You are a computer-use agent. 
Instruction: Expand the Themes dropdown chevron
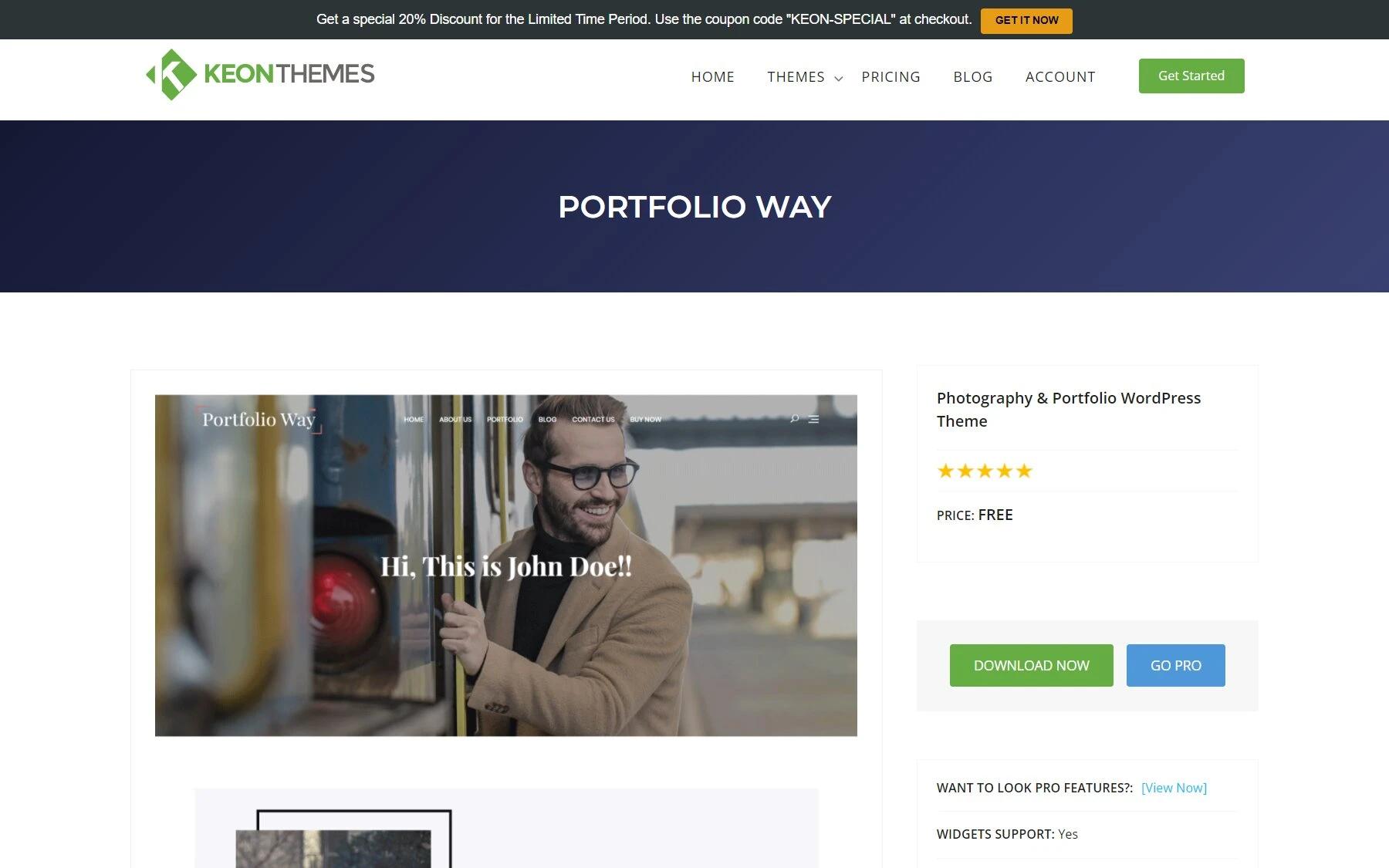point(839,78)
